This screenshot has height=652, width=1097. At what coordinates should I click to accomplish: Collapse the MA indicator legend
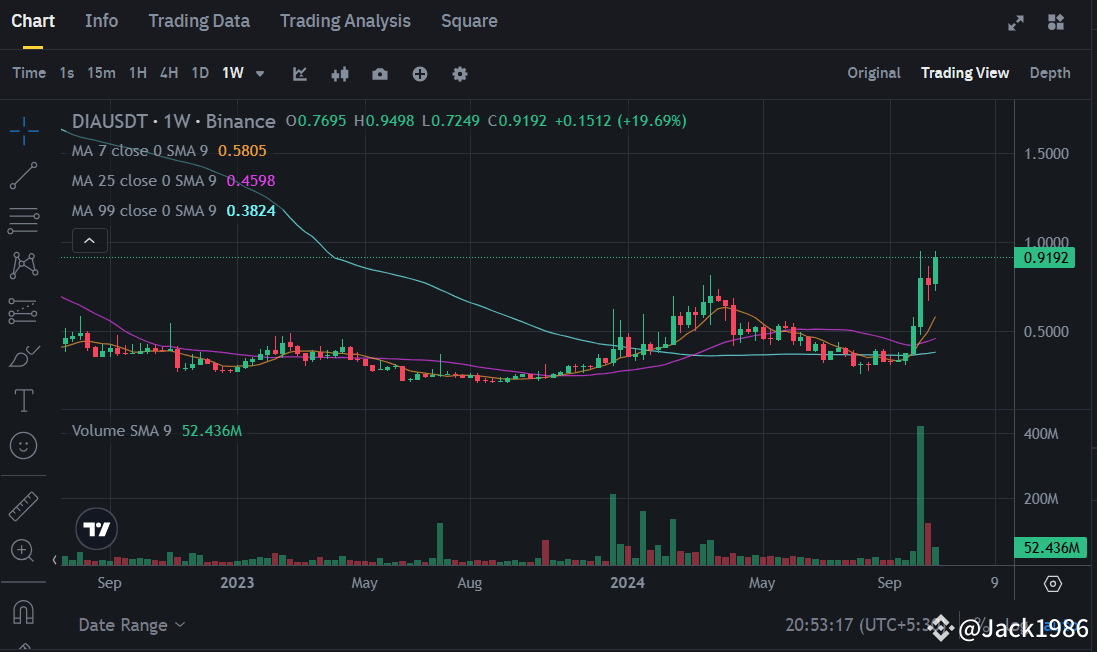89,240
